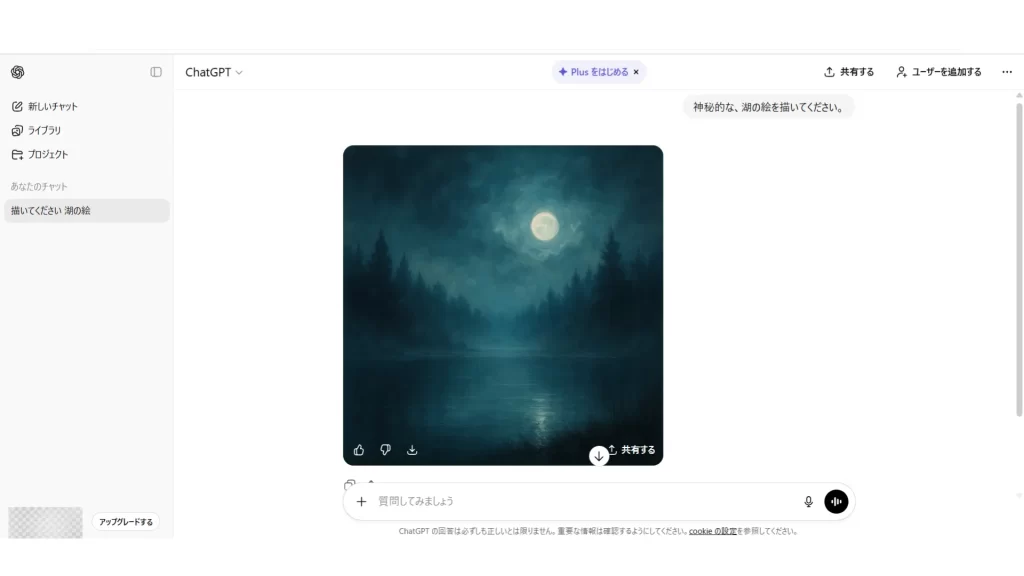Like the image with thumbs up
This screenshot has width=1024, height=576.
pyautogui.click(x=359, y=450)
